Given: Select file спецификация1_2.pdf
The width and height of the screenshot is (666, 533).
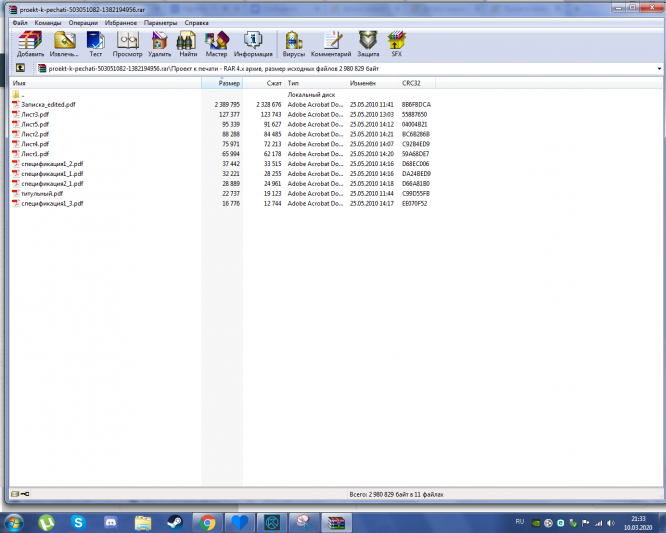Looking at the screenshot, I should click(52, 164).
